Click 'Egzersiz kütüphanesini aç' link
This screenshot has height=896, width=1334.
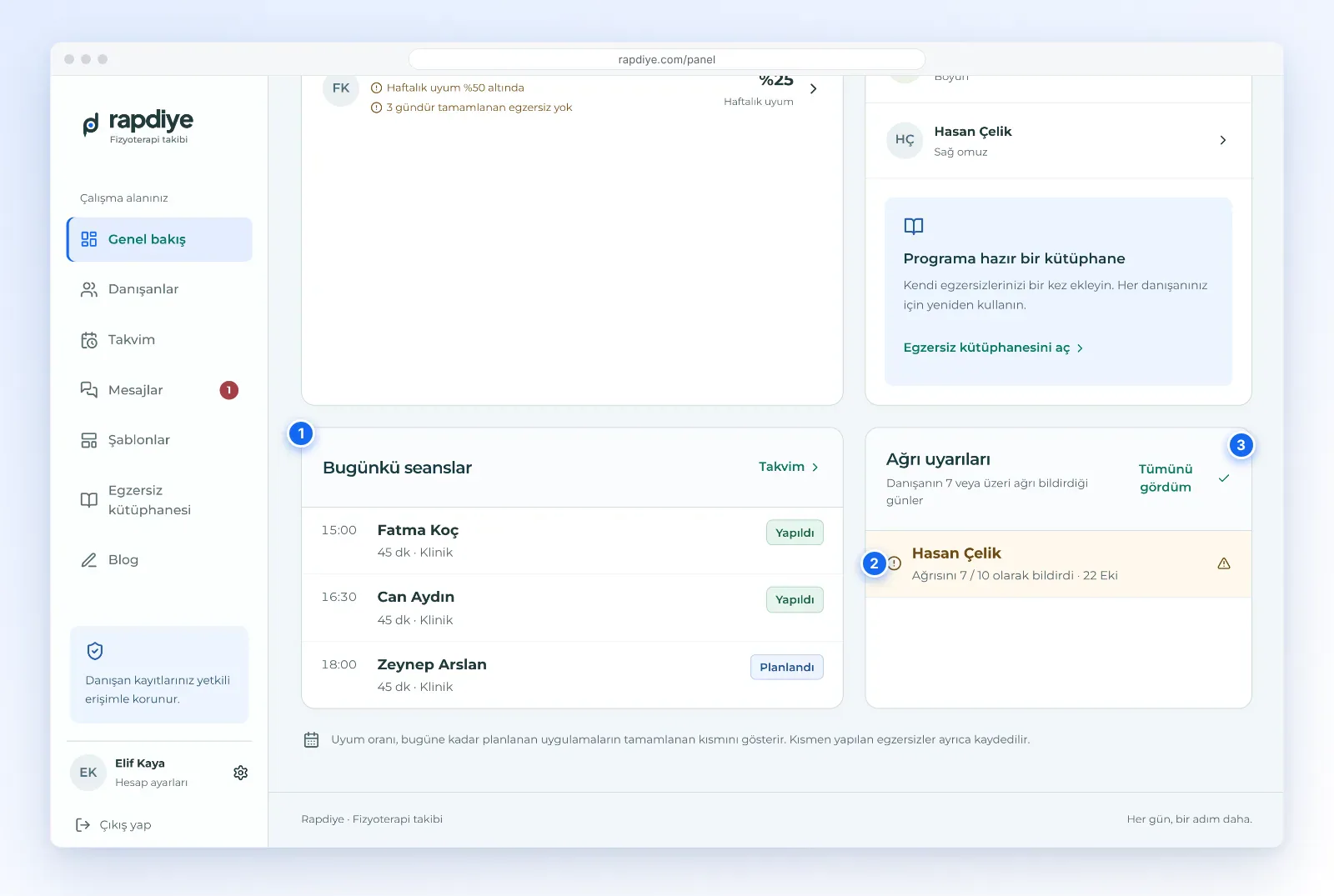coord(993,348)
